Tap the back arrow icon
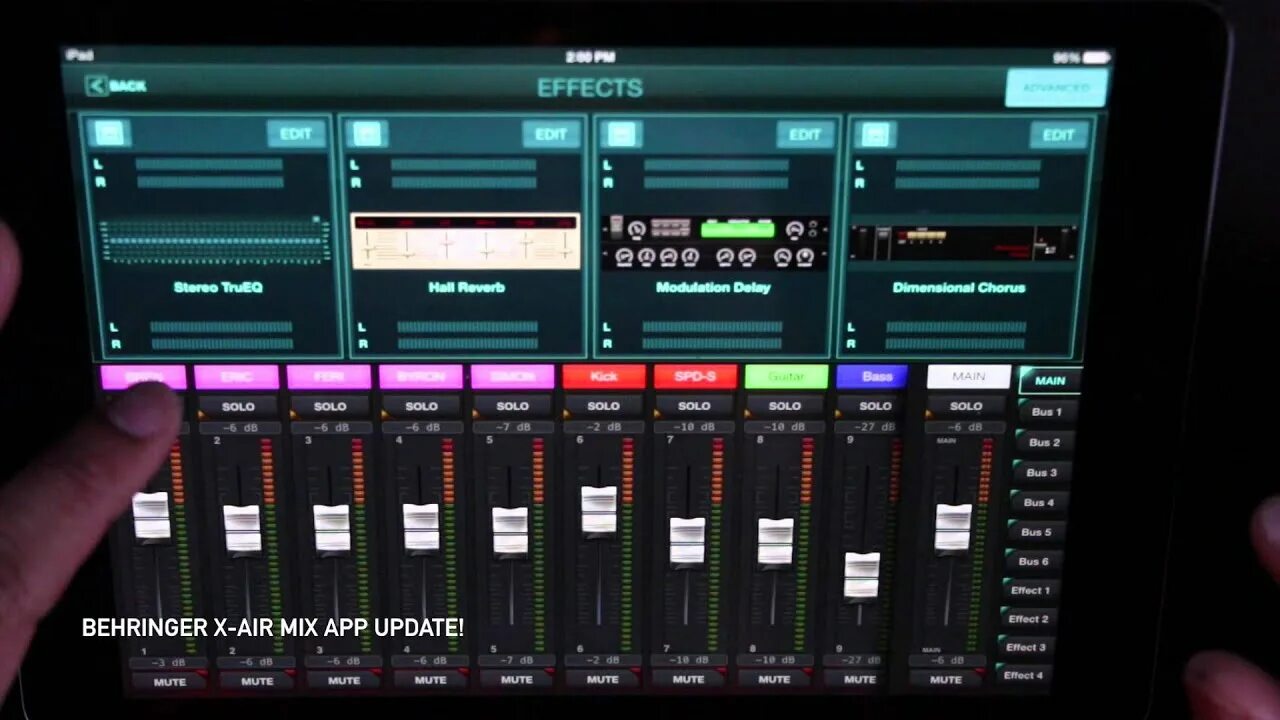The width and height of the screenshot is (1280, 720). 96,86
